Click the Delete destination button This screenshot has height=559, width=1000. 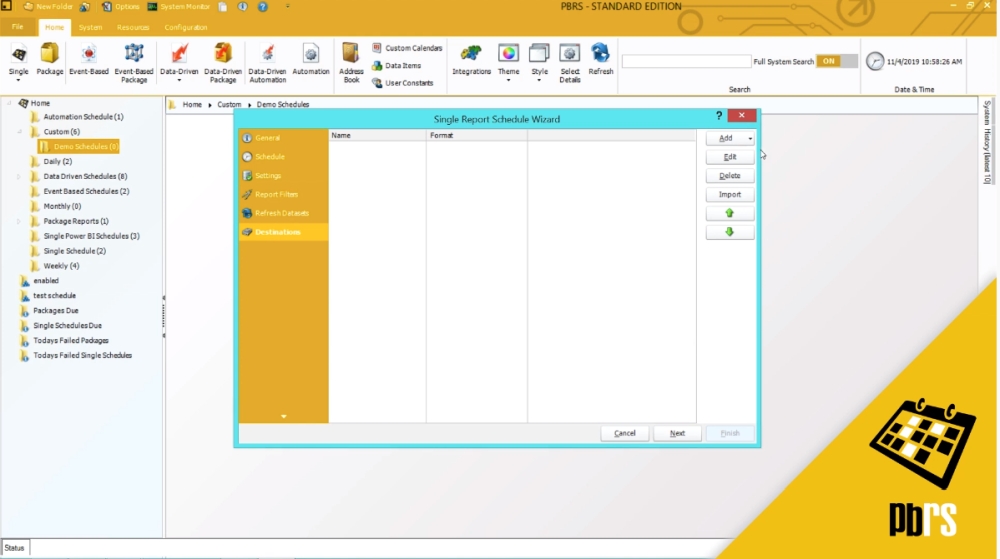tap(730, 176)
